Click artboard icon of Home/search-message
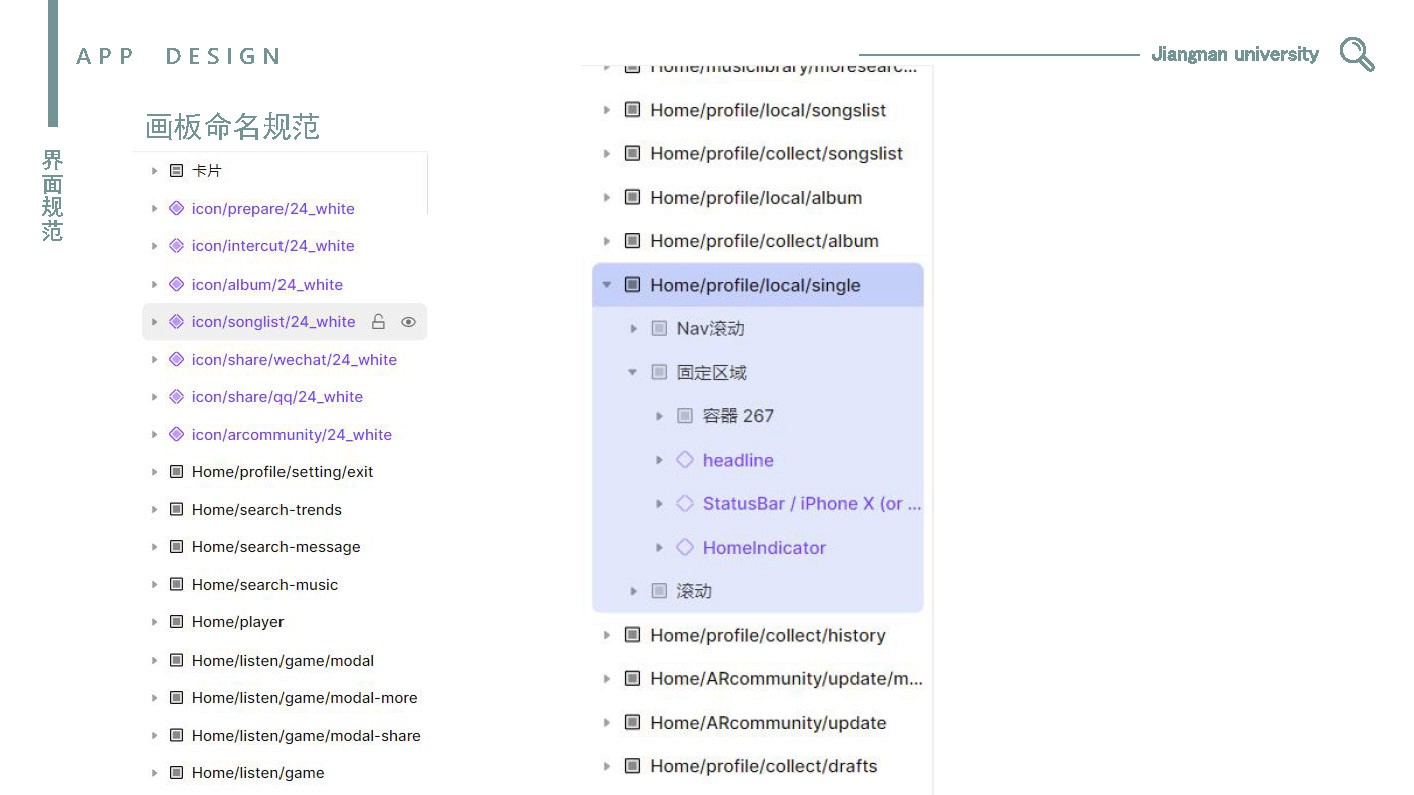Viewport: 1414px width, 795px height. click(x=176, y=546)
